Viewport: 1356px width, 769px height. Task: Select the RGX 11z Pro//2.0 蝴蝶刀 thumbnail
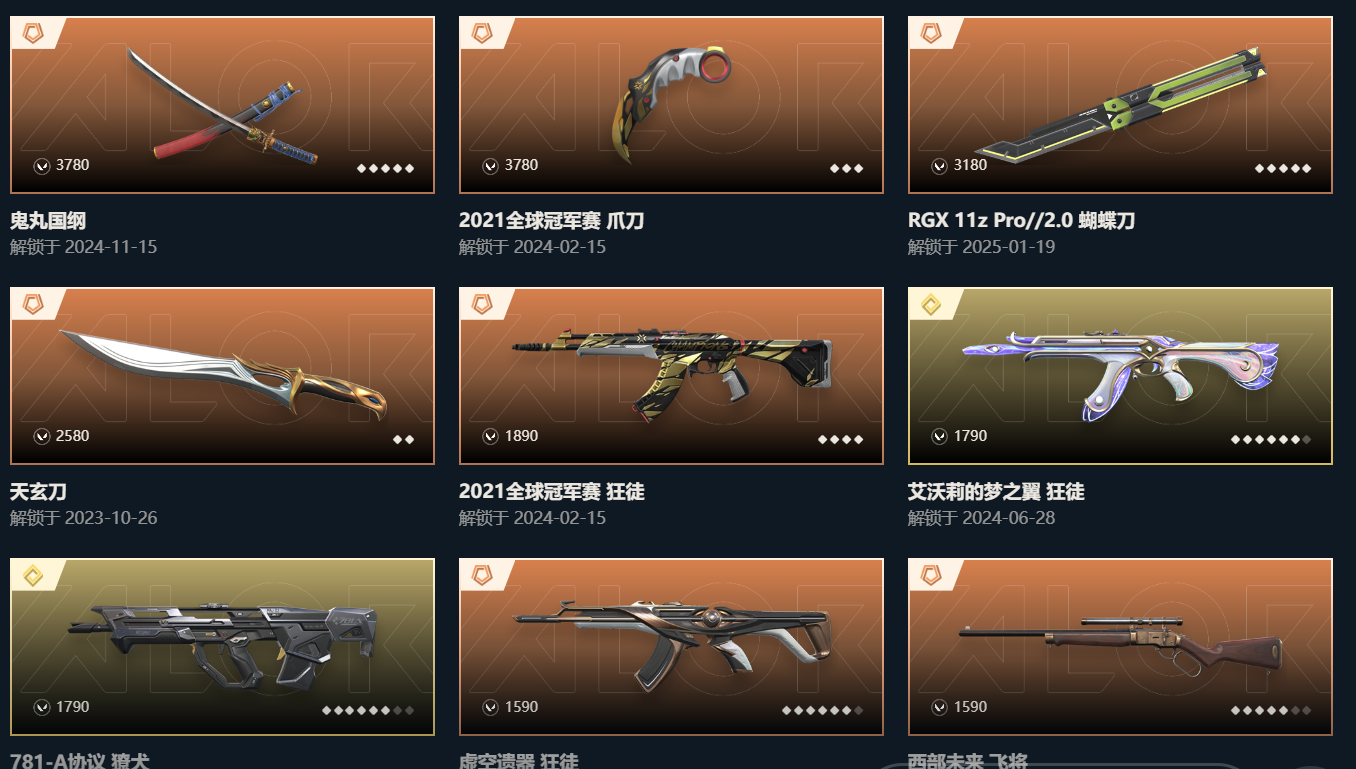click(x=1120, y=105)
